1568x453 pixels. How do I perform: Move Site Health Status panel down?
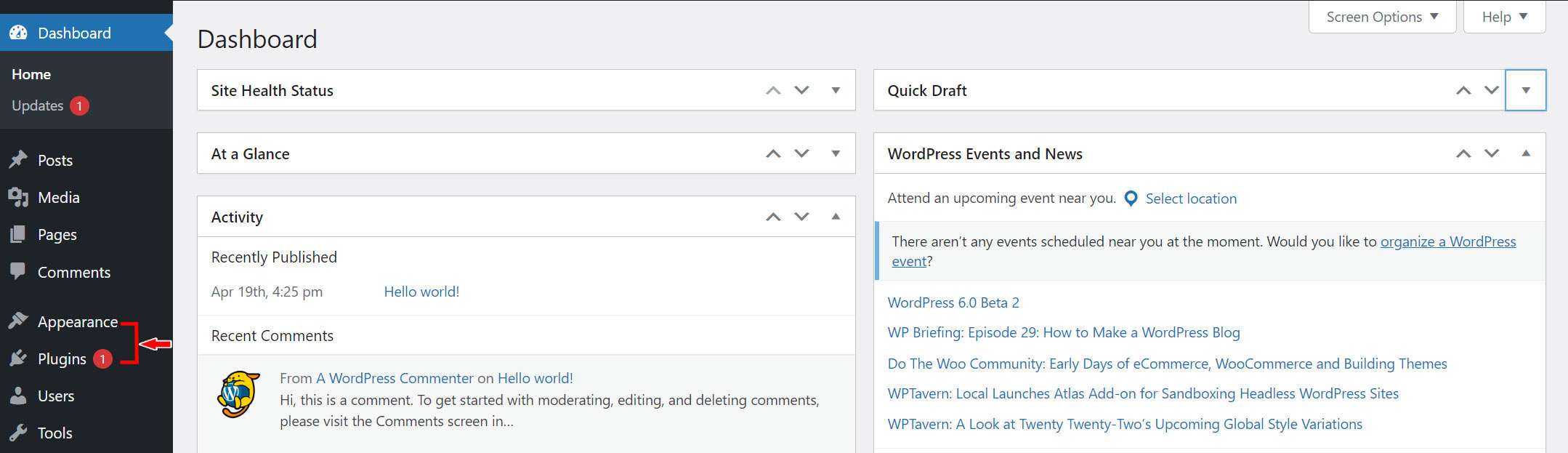click(x=801, y=90)
